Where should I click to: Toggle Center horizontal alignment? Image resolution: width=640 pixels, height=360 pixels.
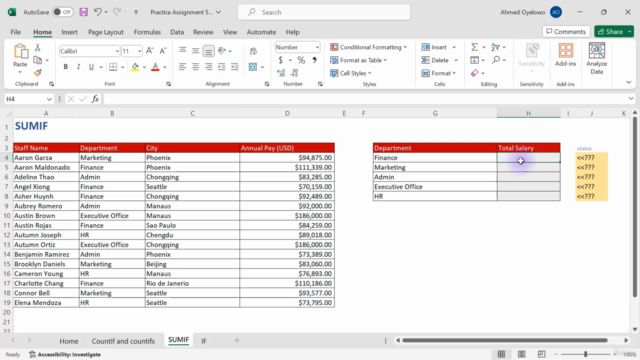pyautogui.click(x=196, y=67)
